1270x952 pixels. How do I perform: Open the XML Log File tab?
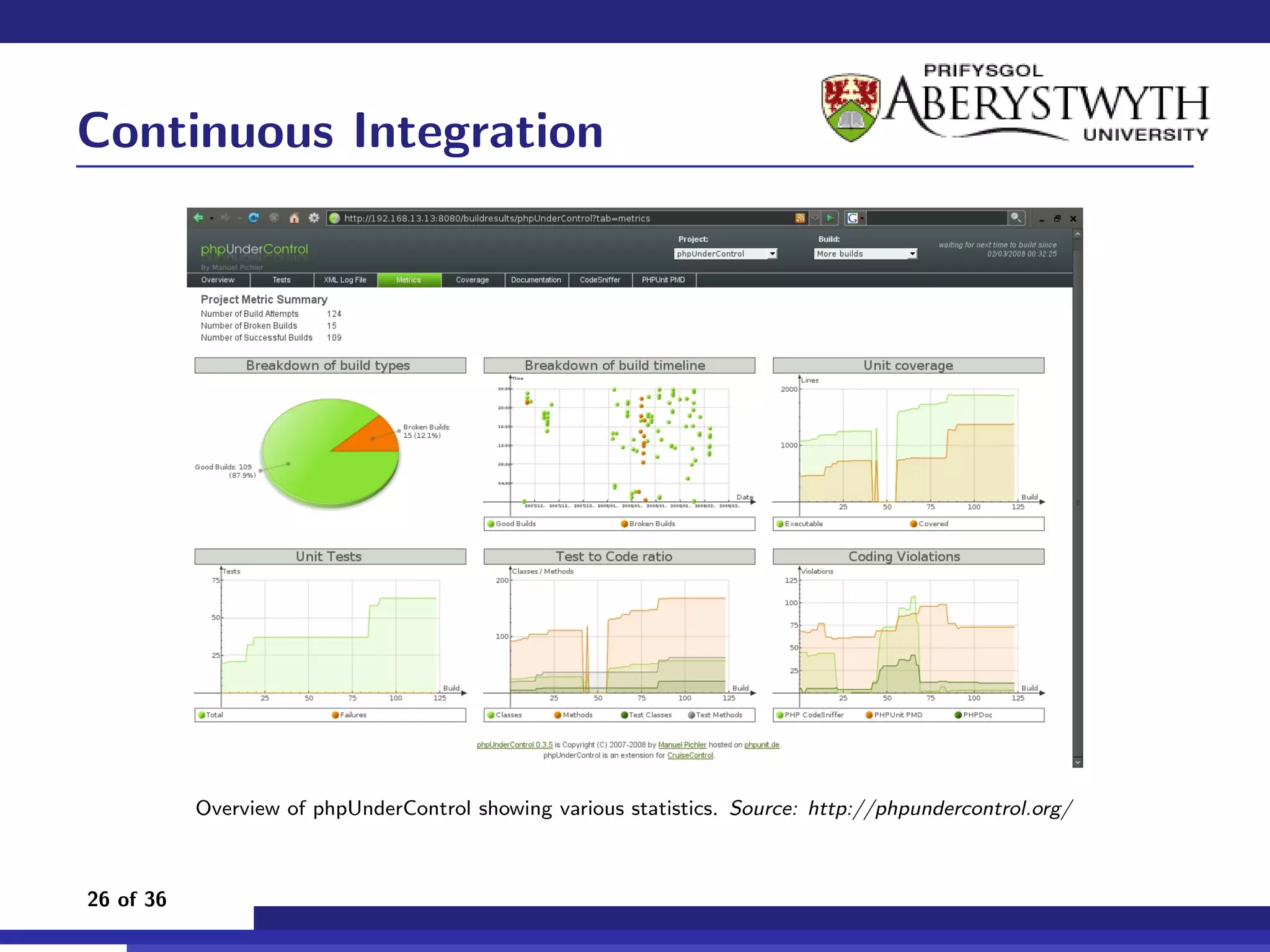(x=345, y=280)
